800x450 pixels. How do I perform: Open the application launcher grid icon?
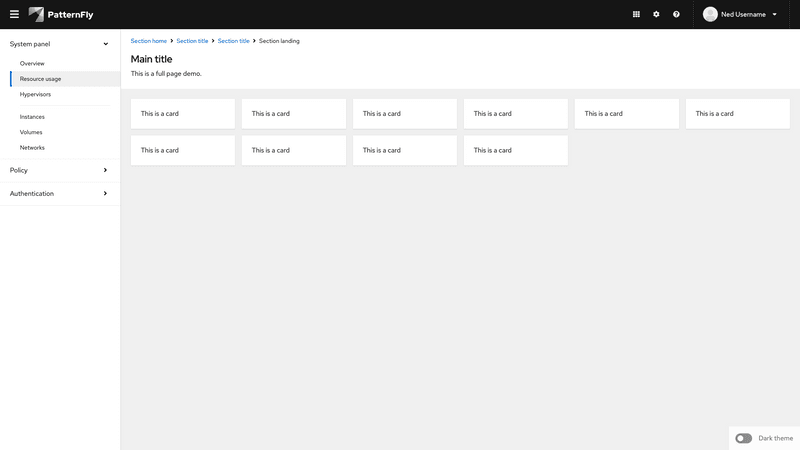636,14
